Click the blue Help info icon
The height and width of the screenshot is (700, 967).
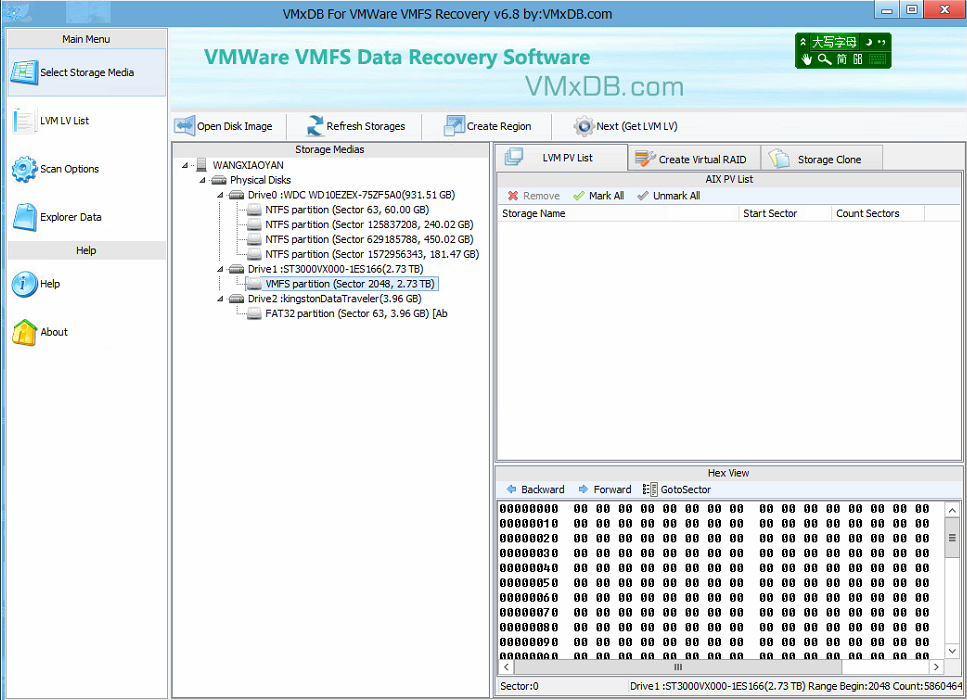pyautogui.click(x=24, y=284)
